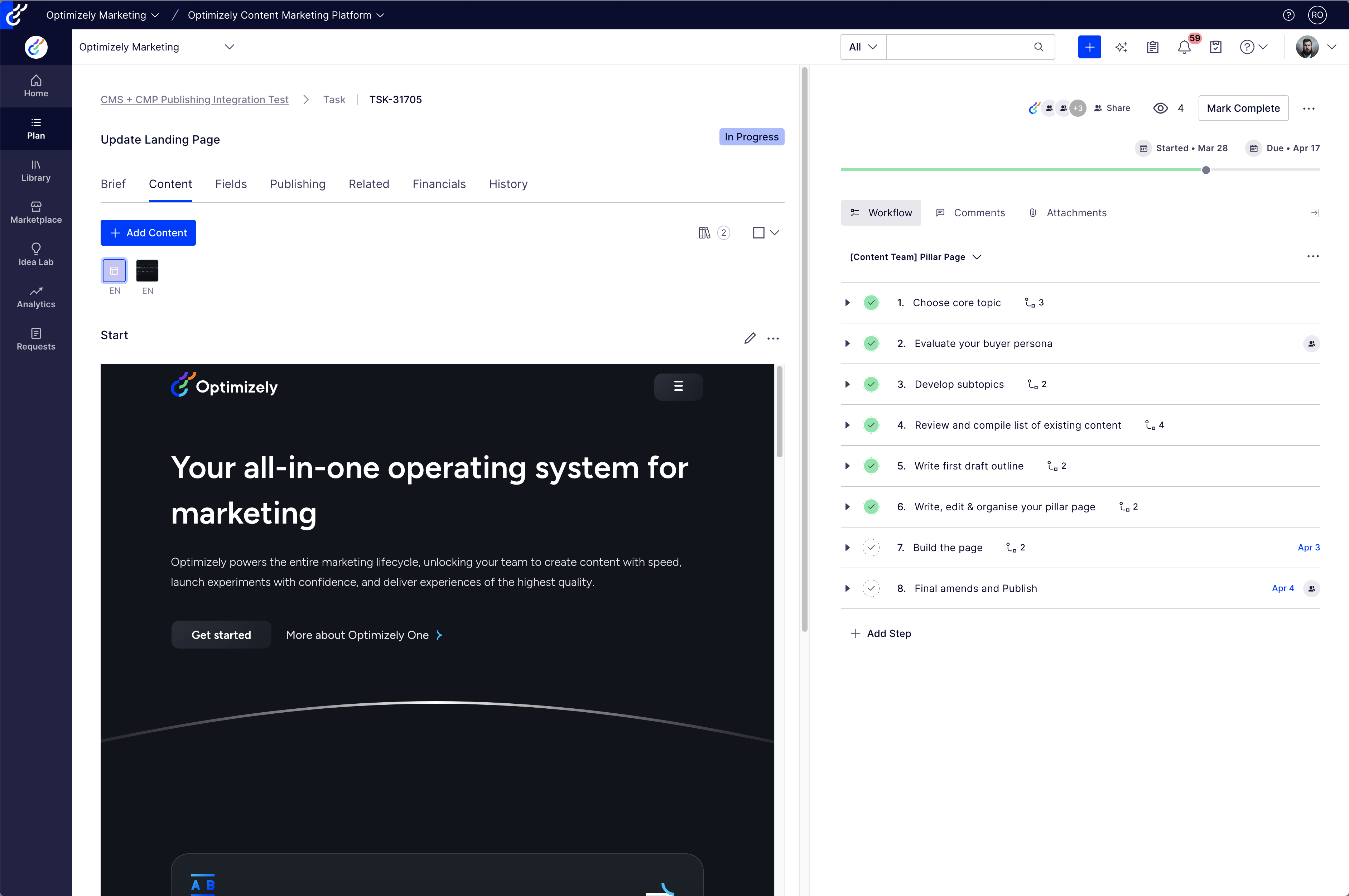The width and height of the screenshot is (1349, 896).
Task: Uncheck step 2 Evaluate your buyer persona
Action: (871, 343)
